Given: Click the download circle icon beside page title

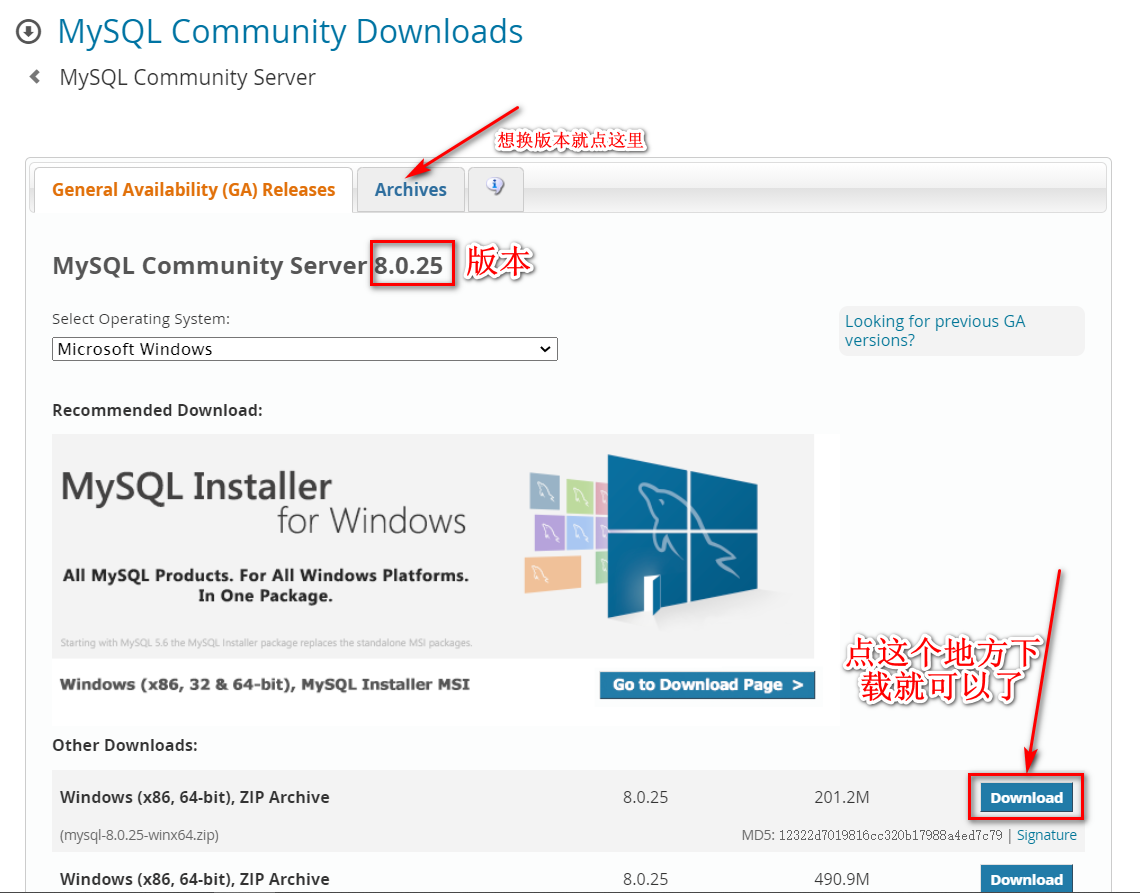Looking at the screenshot, I should [28, 32].
